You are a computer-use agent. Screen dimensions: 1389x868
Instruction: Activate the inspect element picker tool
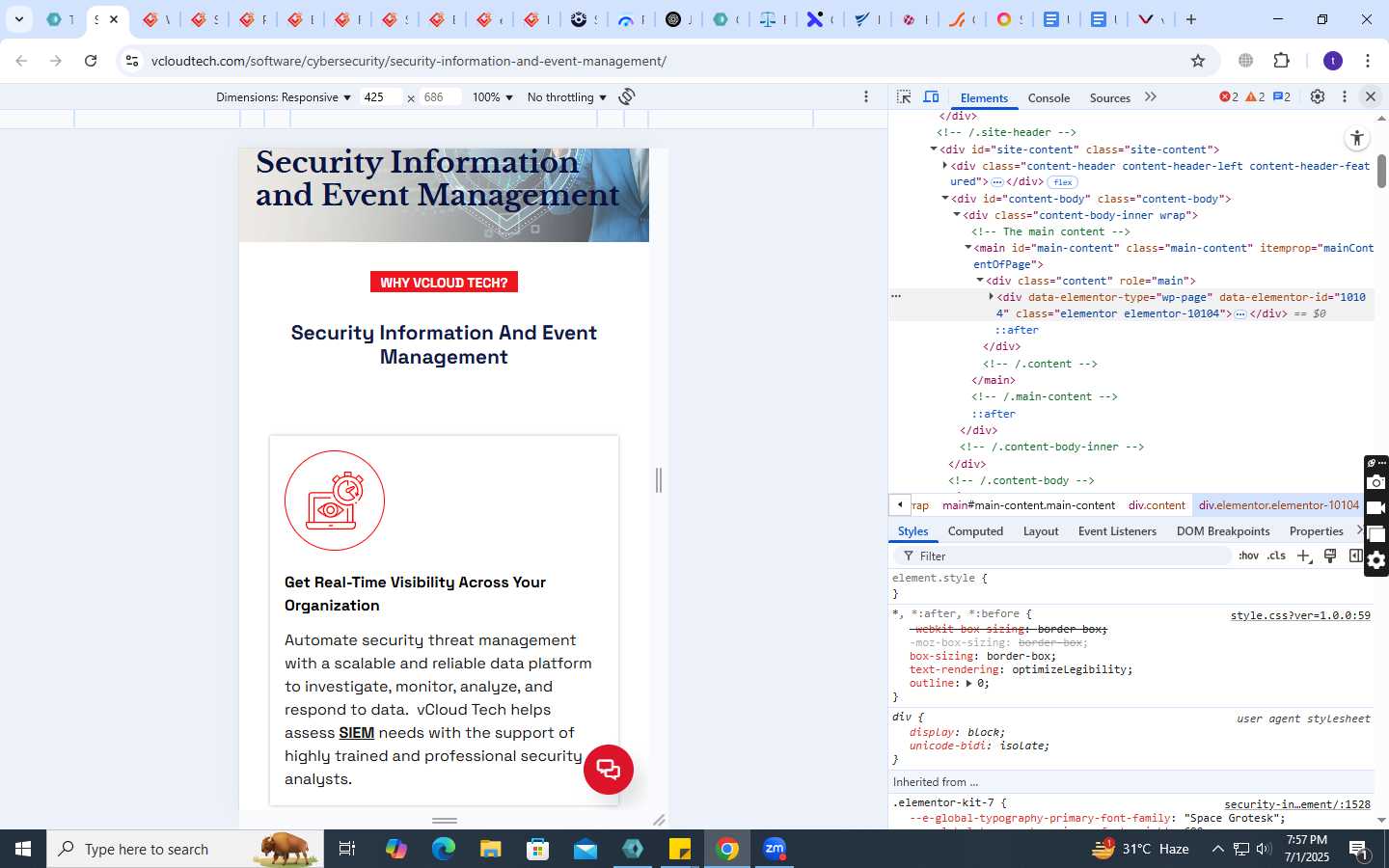(x=904, y=97)
